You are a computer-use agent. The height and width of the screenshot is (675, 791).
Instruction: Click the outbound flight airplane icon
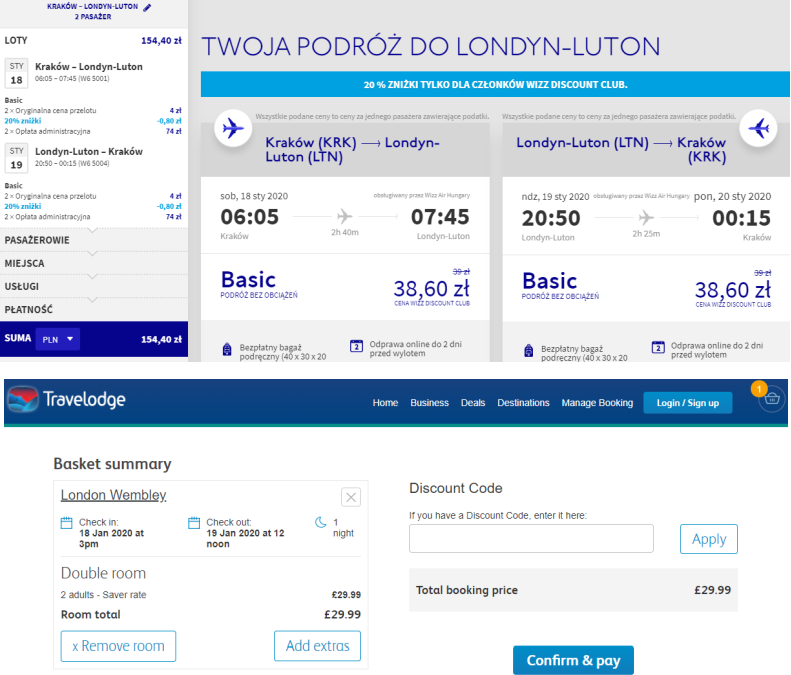[233, 128]
